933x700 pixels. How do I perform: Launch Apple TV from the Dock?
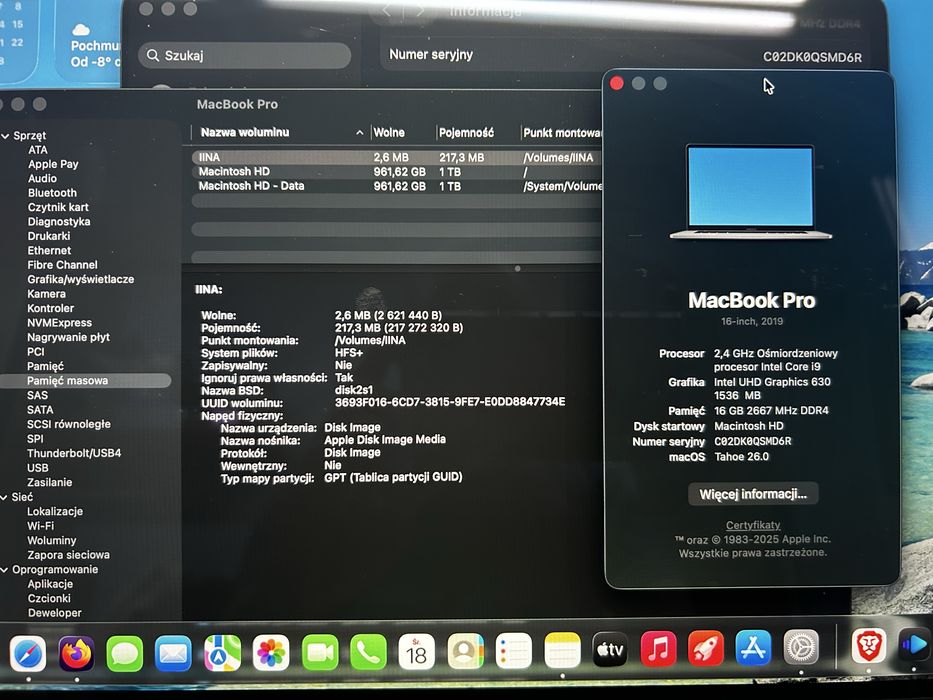click(x=610, y=649)
